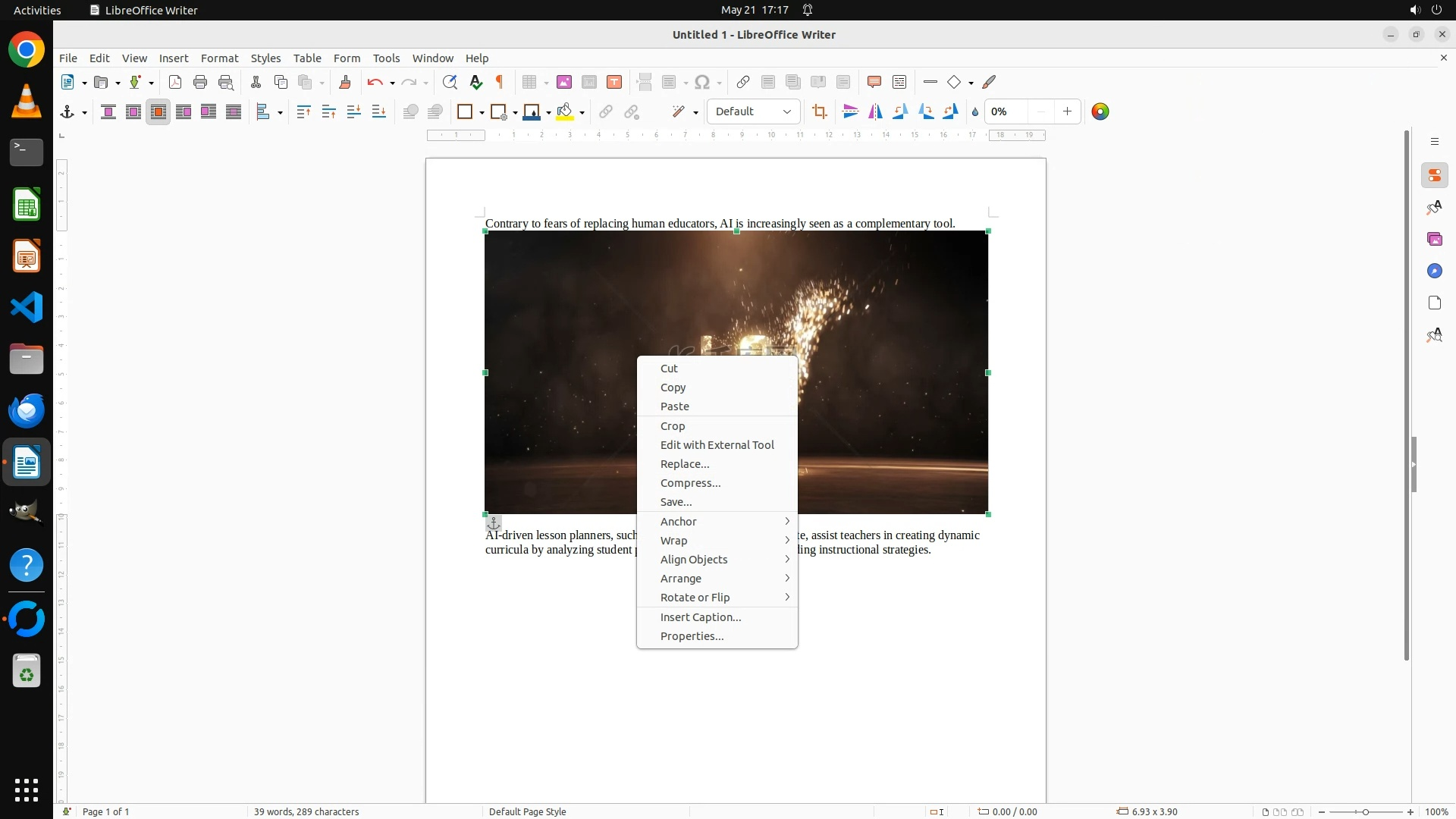Open the image mode Default dropdown
Viewport: 1456px width, 819px height.
pyautogui.click(x=753, y=112)
